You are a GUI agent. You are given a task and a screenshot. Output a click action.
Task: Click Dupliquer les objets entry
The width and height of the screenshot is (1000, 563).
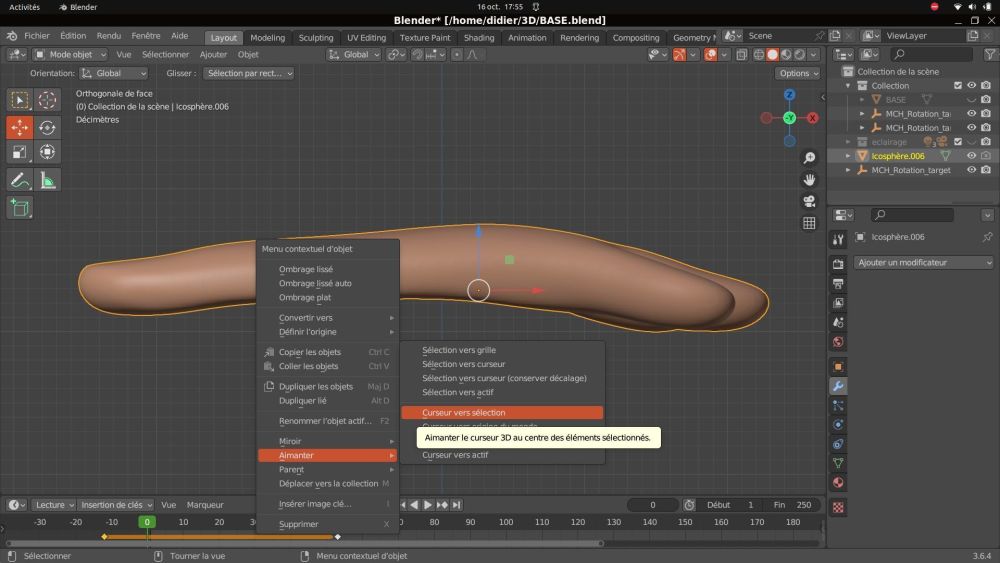point(327,386)
